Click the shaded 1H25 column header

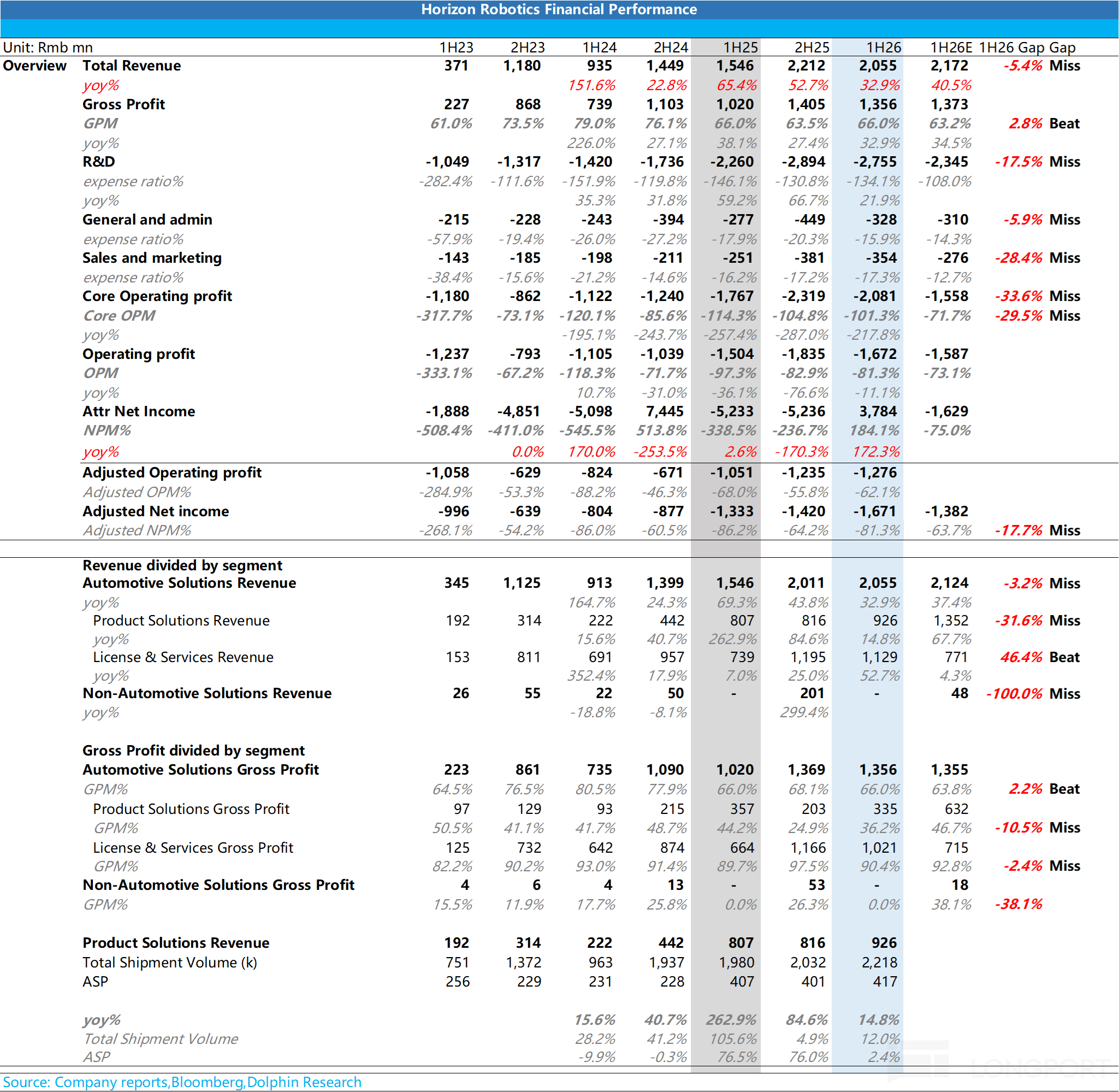coord(741,47)
